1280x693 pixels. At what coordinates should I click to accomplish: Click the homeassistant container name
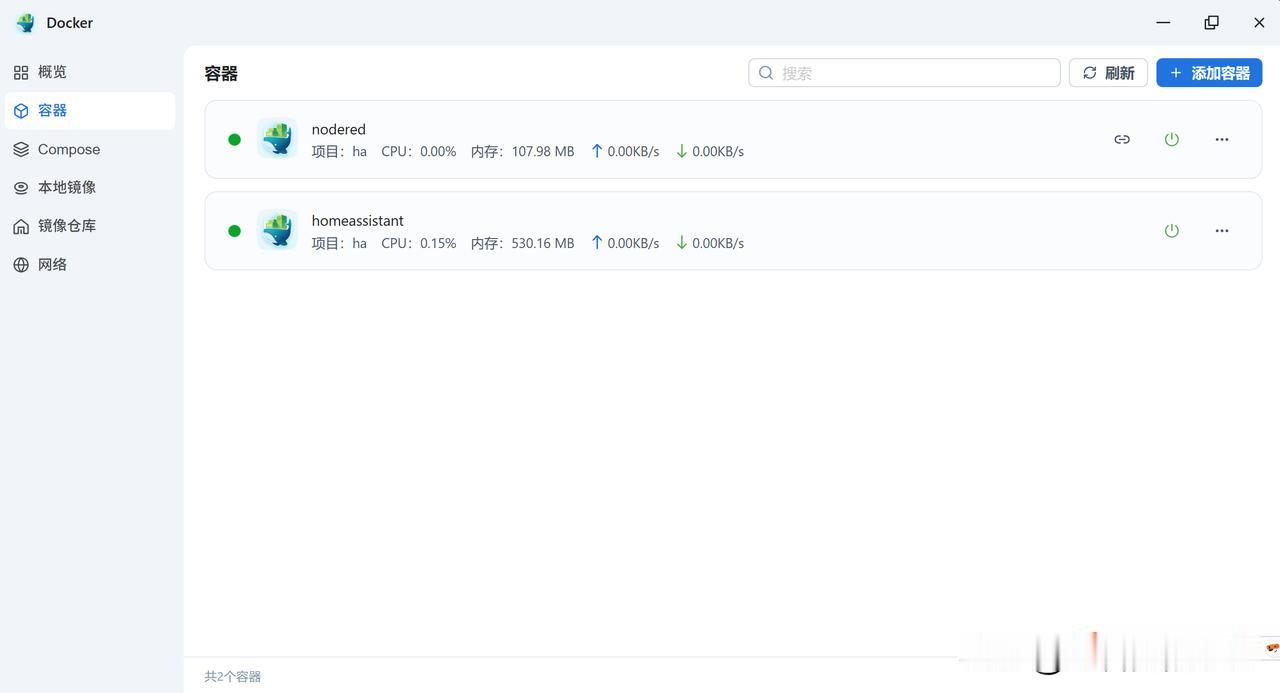[x=357, y=220]
